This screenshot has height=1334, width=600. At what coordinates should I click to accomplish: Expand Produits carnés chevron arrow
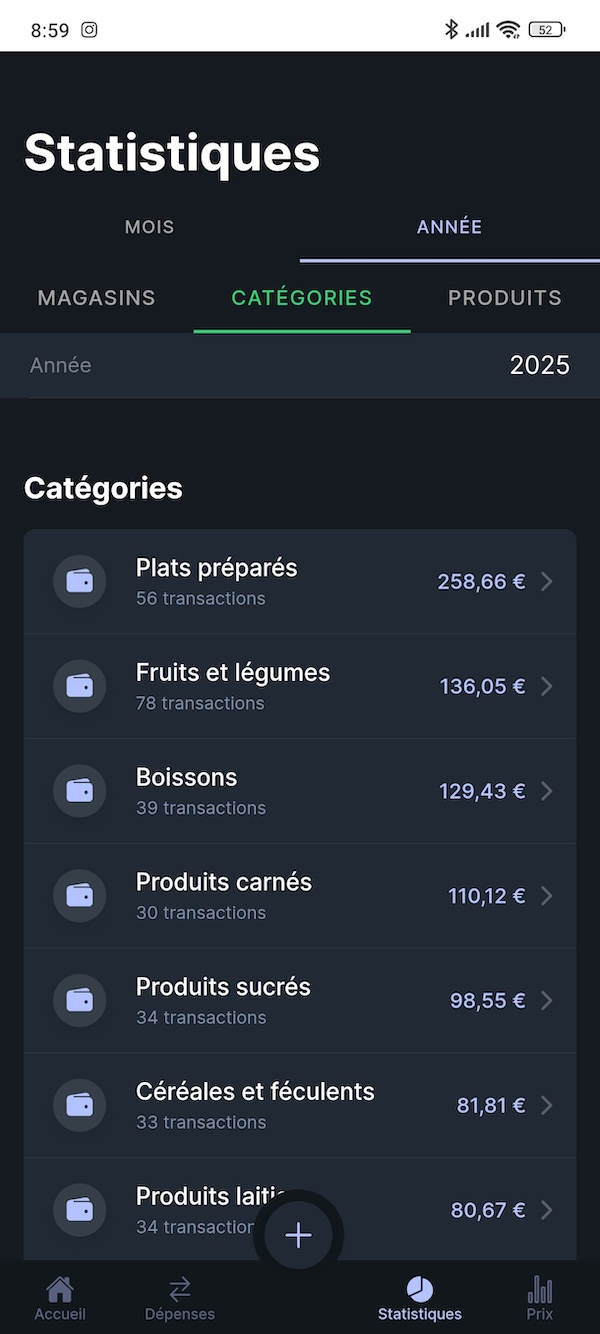coord(547,896)
